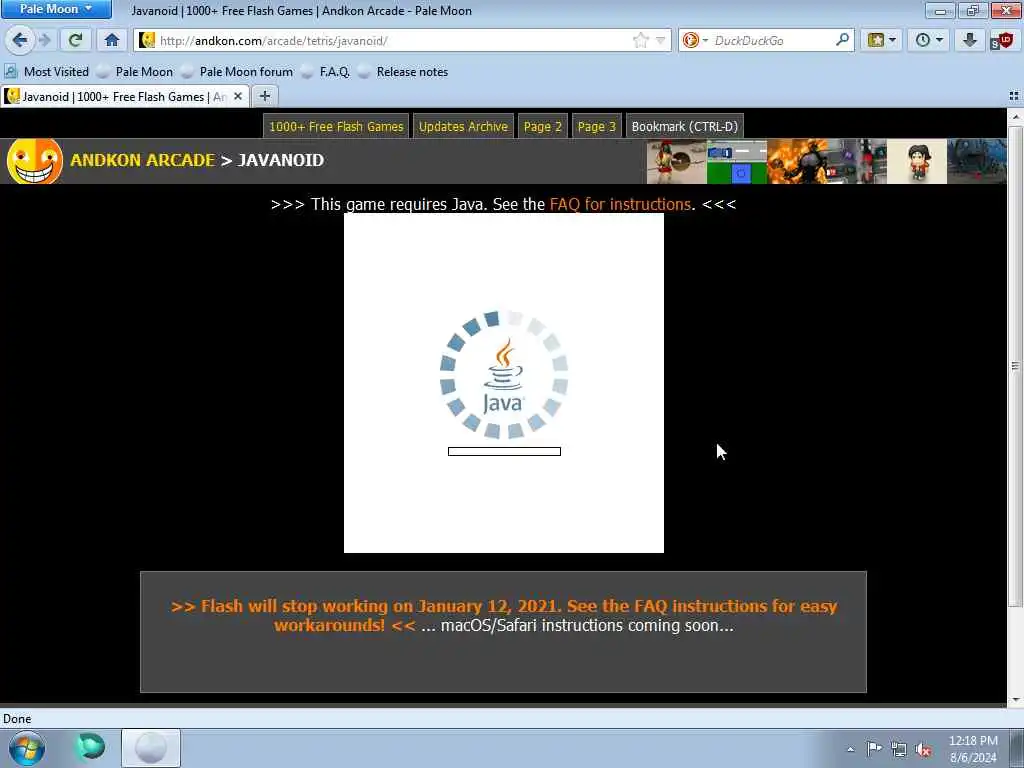Image resolution: width=1024 pixels, height=768 pixels.
Task: Open the warrior game thumbnail in header
Action: (x=677, y=161)
